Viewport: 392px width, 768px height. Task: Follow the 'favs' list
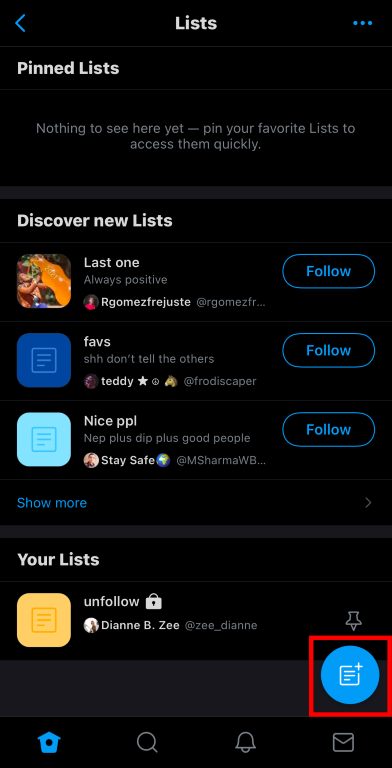(x=328, y=350)
